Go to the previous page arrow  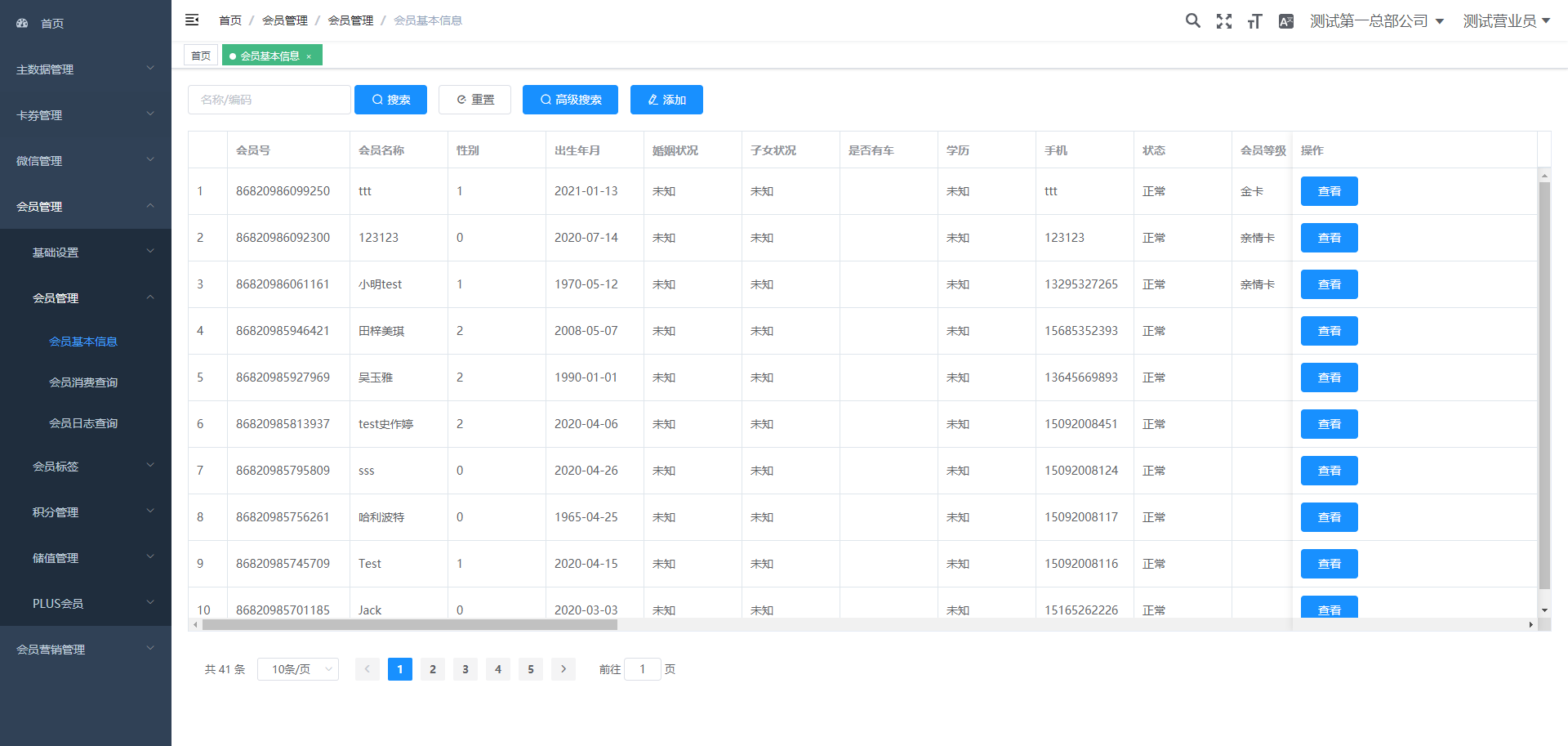tap(367, 669)
